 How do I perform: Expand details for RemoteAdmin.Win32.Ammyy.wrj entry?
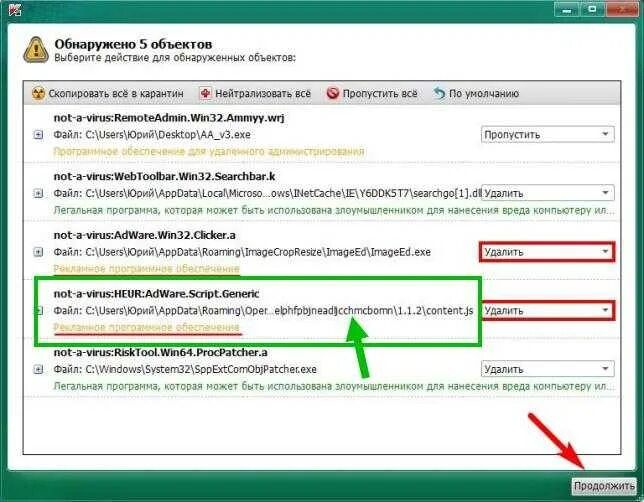click(x=38, y=134)
